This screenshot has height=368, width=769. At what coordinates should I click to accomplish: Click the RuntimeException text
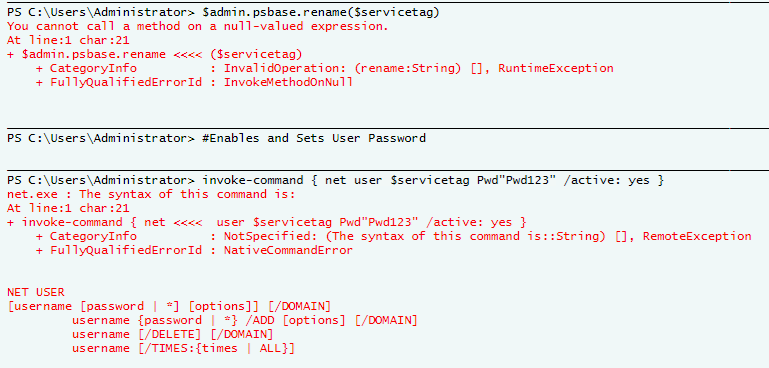pyautogui.click(x=556, y=68)
